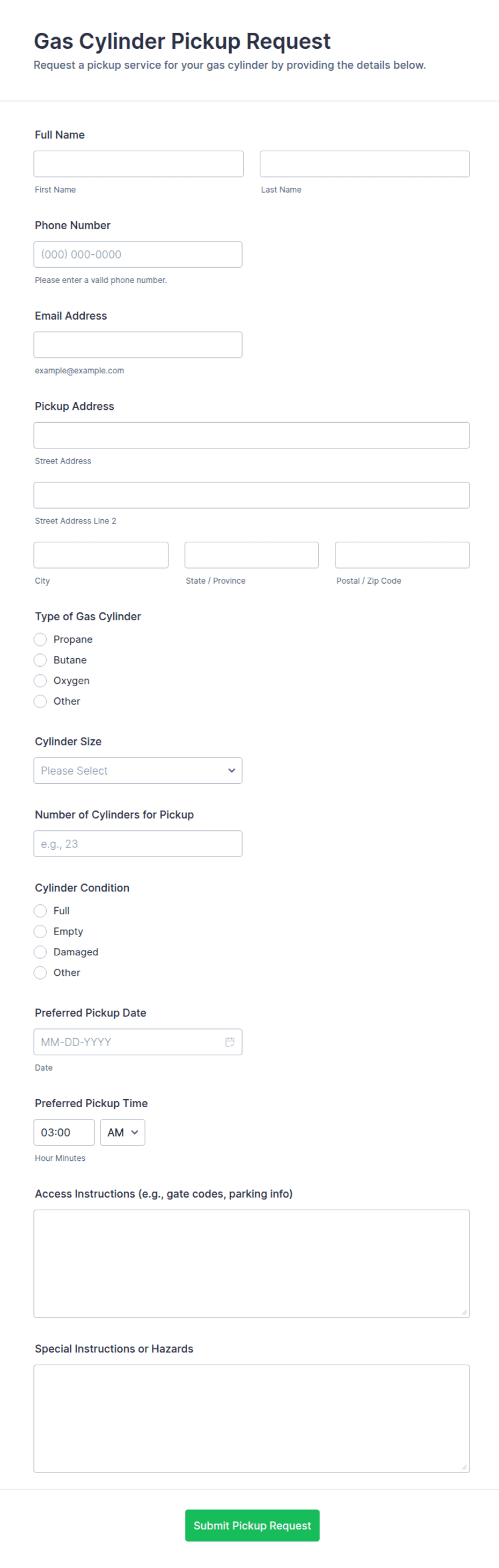Image resolution: width=499 pixels, height=1568 pixels.
Task: Select Empty cylinder condition
Action: coord(40,931)
